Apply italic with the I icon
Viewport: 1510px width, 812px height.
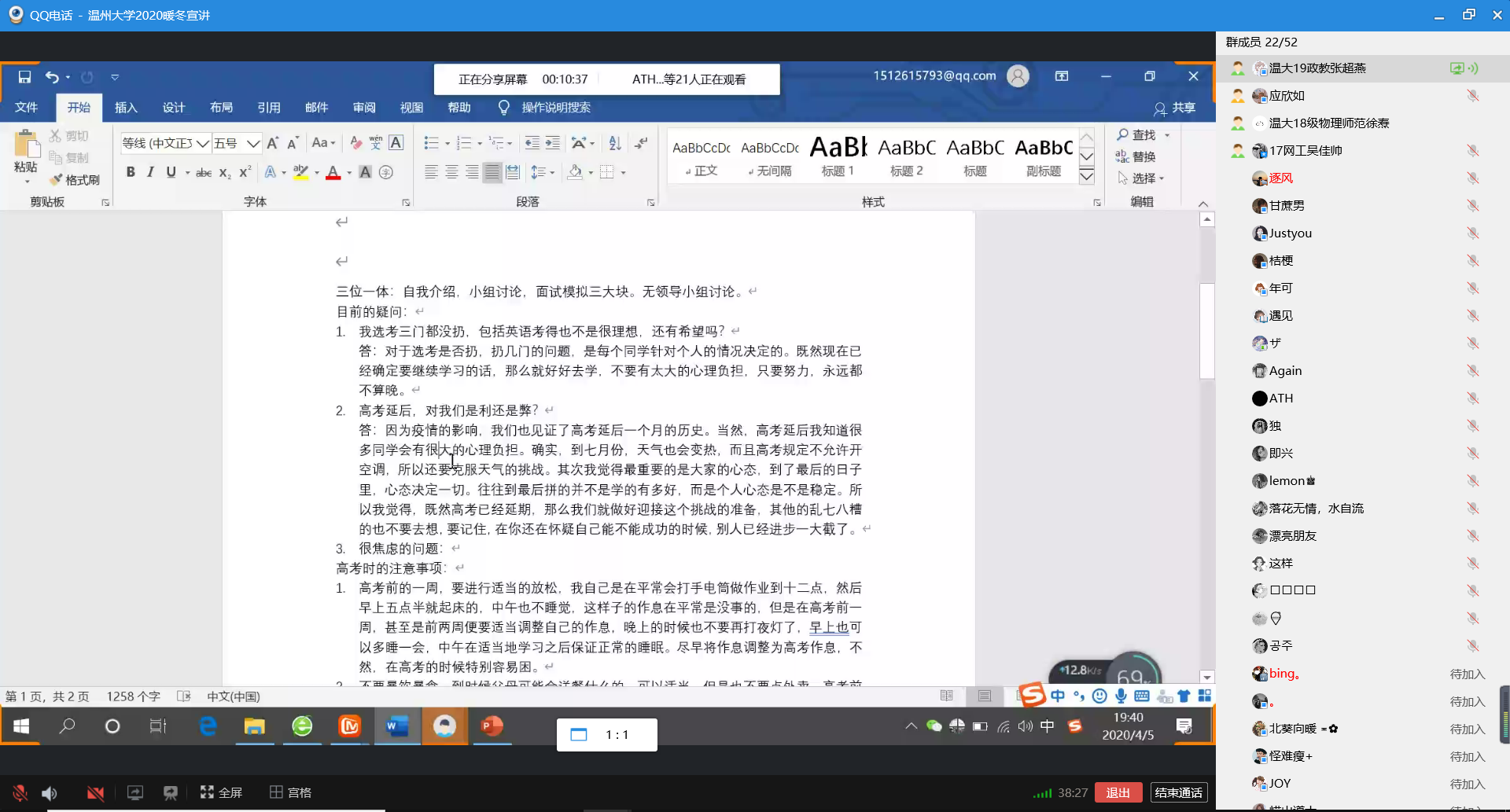tap(150, 172)
